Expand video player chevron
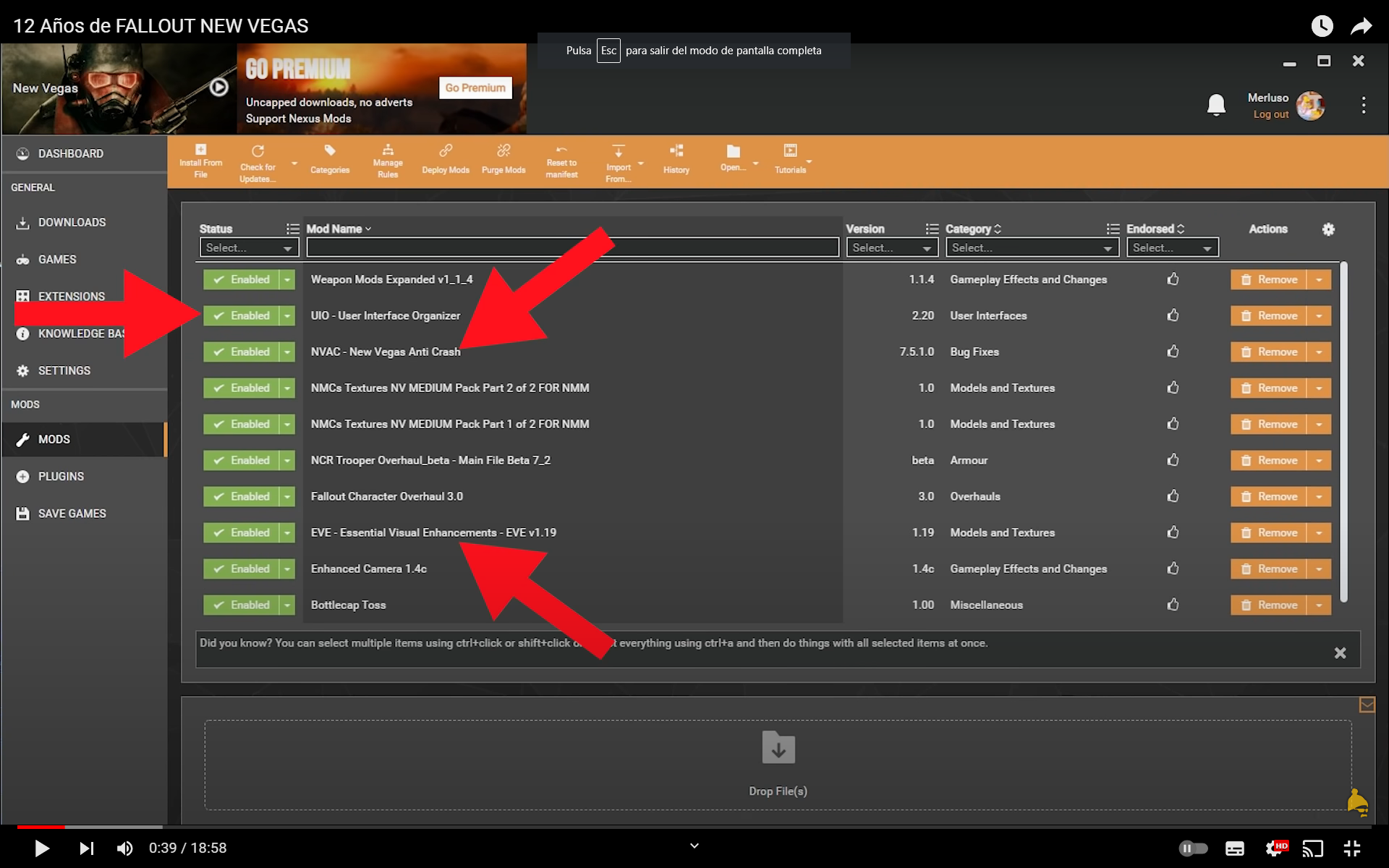The height and width of the screenshot is (868, 1389). point(694,846)
